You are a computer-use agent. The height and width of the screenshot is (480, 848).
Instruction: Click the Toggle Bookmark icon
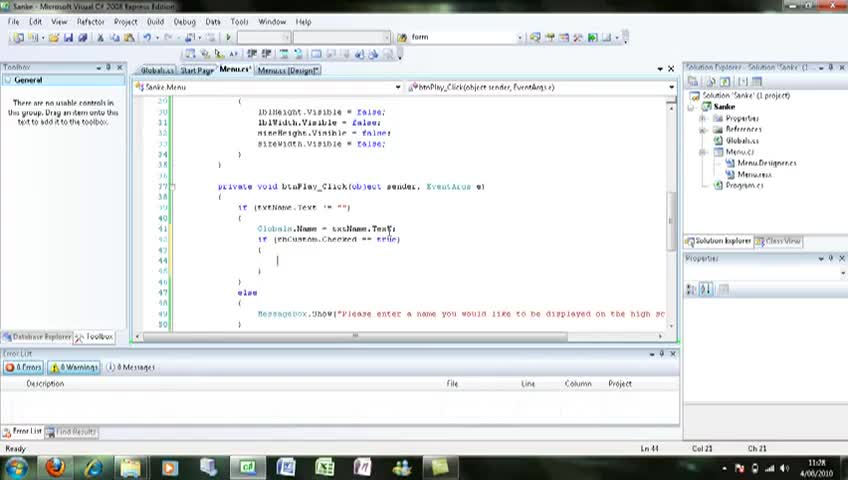[316, 54]
